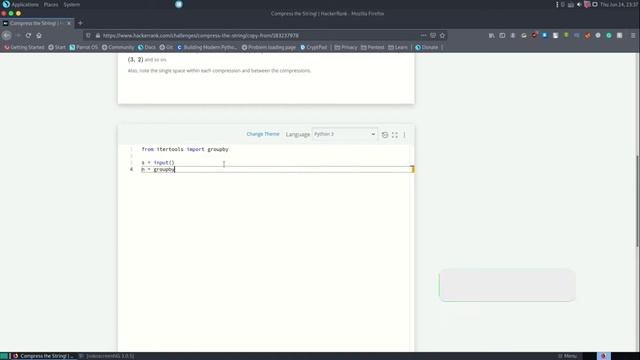Click the show desktop icon in bottom panel
The height and width of the screenshot is (360, 640).
click(4, 356)
